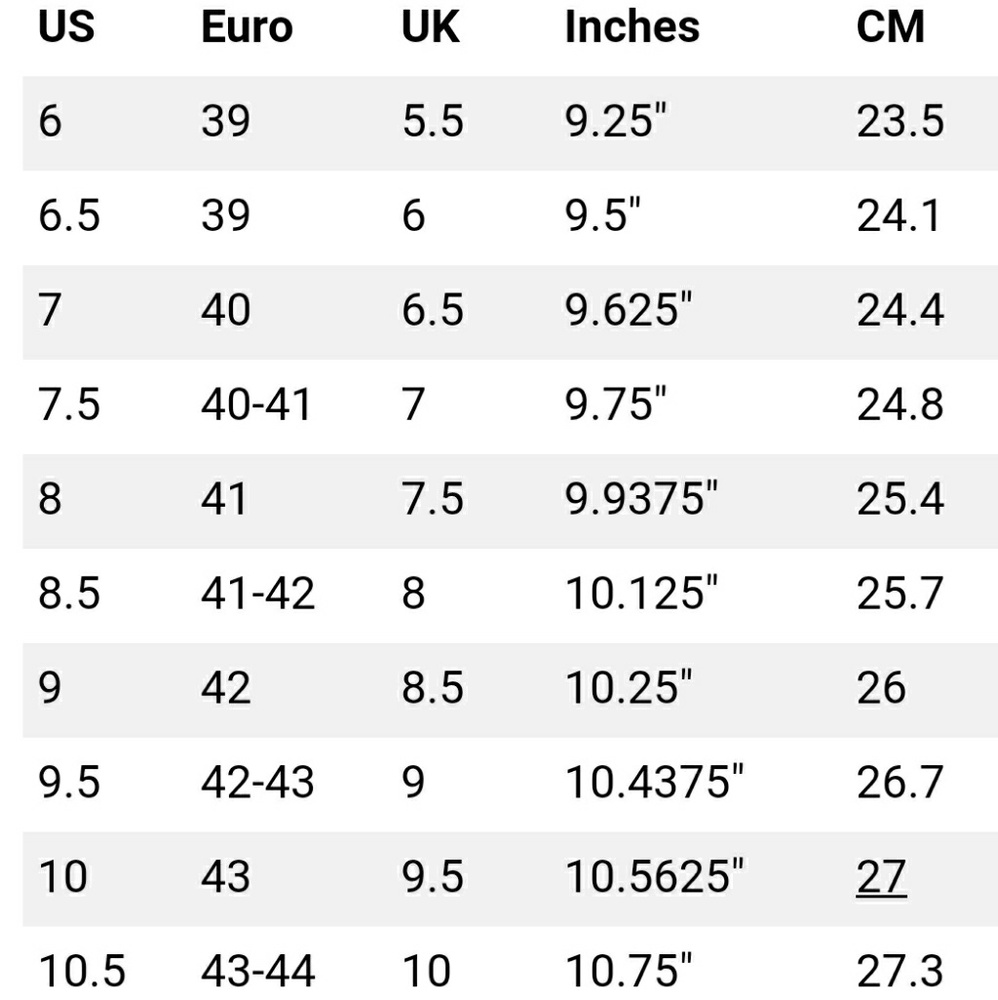Click the underlined 27 CM link
Image resolution: width=998 pixels, height=1000 pixels.
coord(881,877)
